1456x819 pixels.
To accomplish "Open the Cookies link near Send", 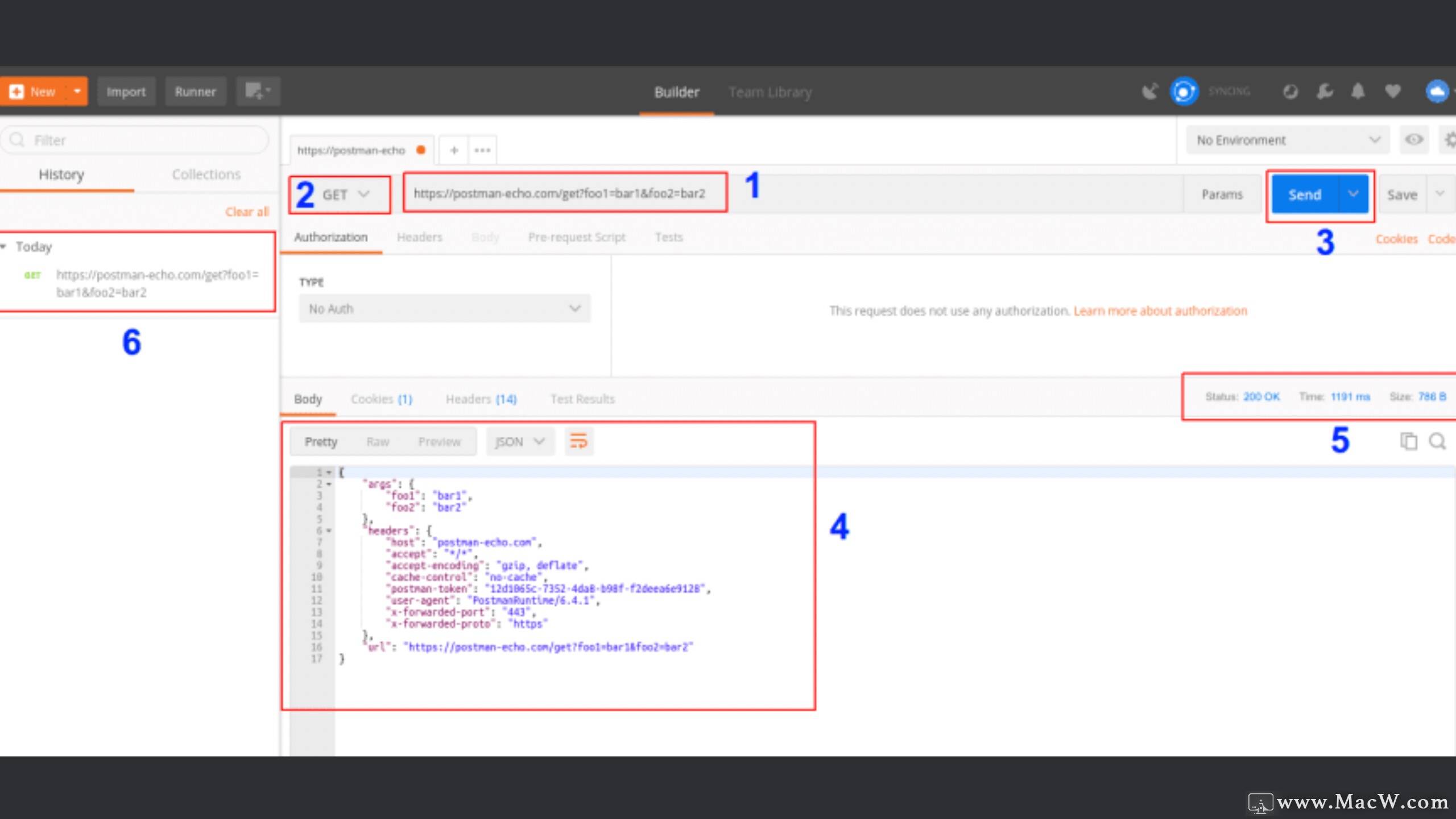I will click(1396, 238).
